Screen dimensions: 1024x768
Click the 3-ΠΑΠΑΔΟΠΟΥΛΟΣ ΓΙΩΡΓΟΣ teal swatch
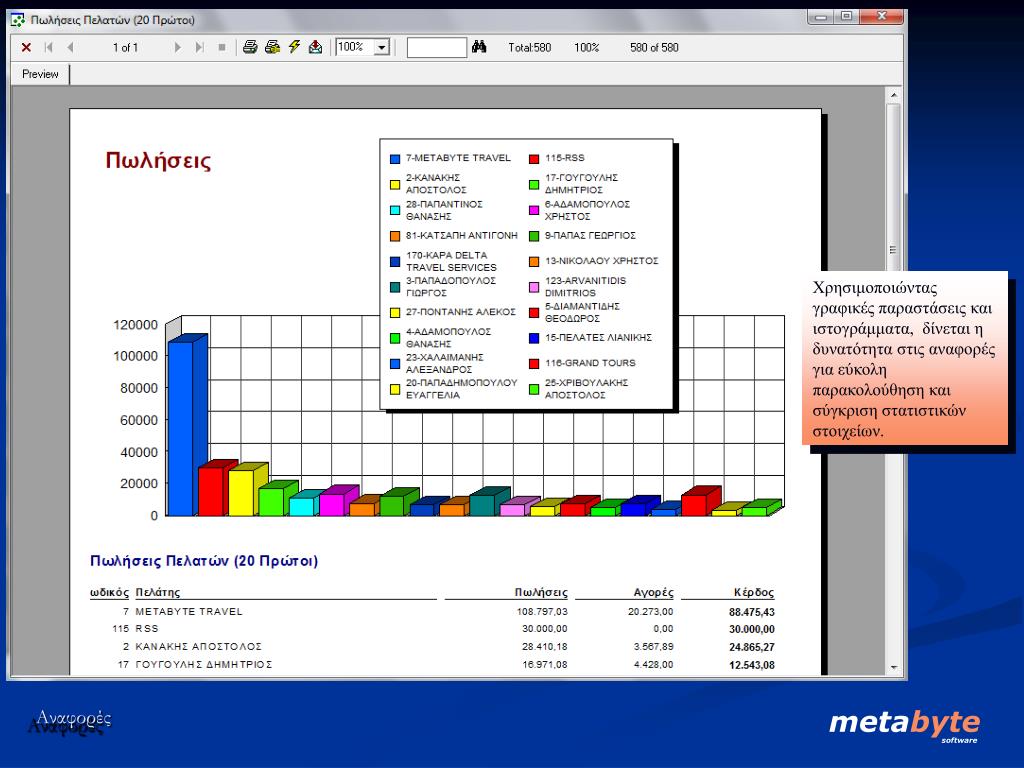point(394,287)
